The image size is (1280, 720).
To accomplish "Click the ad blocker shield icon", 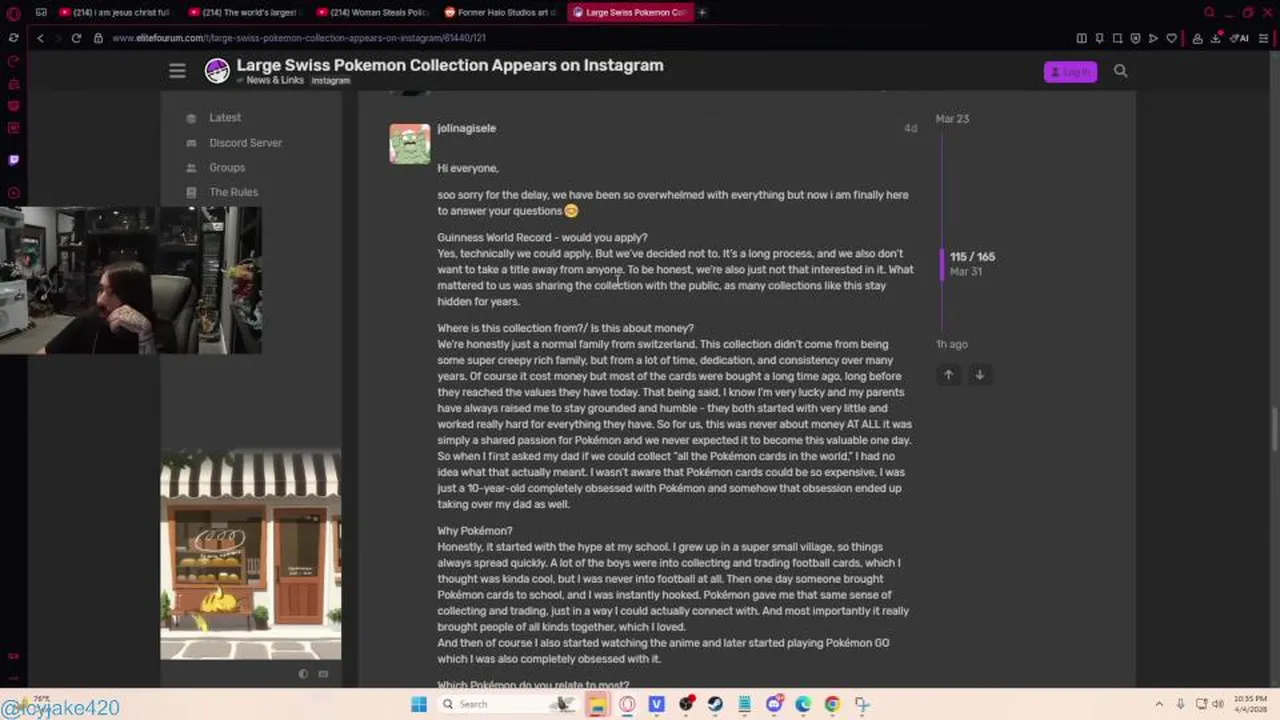I will (x=1135, y=38).
